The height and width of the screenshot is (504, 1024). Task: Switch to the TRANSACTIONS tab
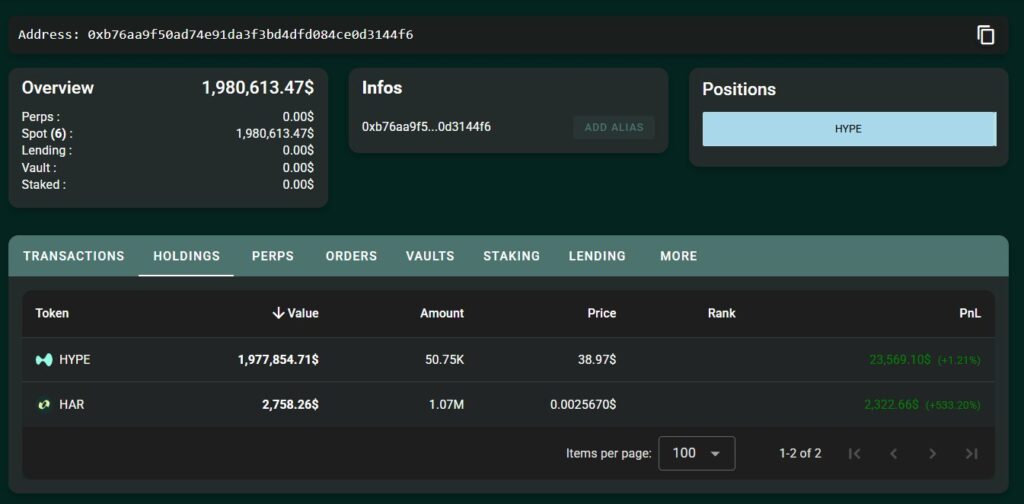74,256
